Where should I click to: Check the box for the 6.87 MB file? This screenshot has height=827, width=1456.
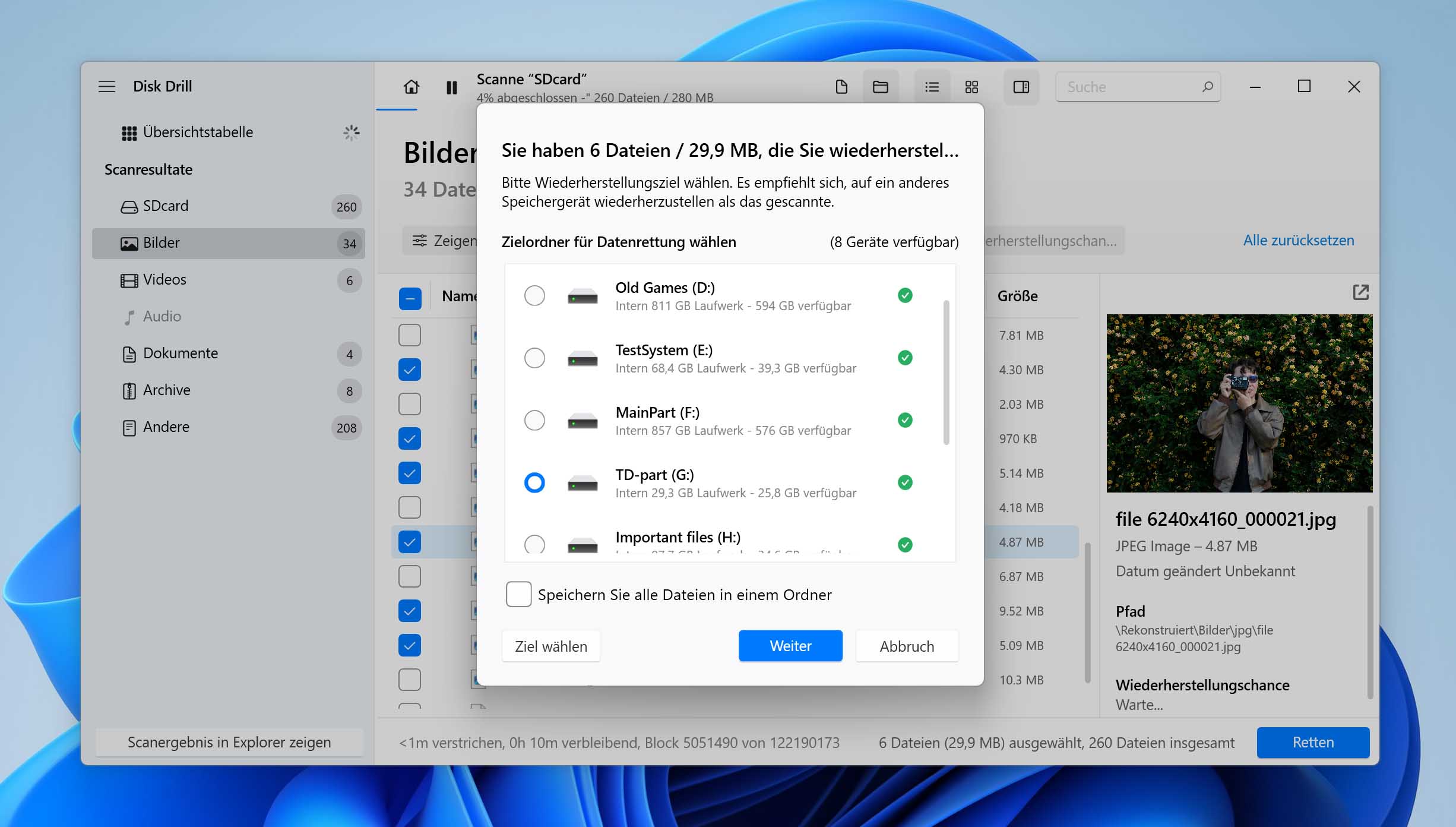click(x=410, y=576)
